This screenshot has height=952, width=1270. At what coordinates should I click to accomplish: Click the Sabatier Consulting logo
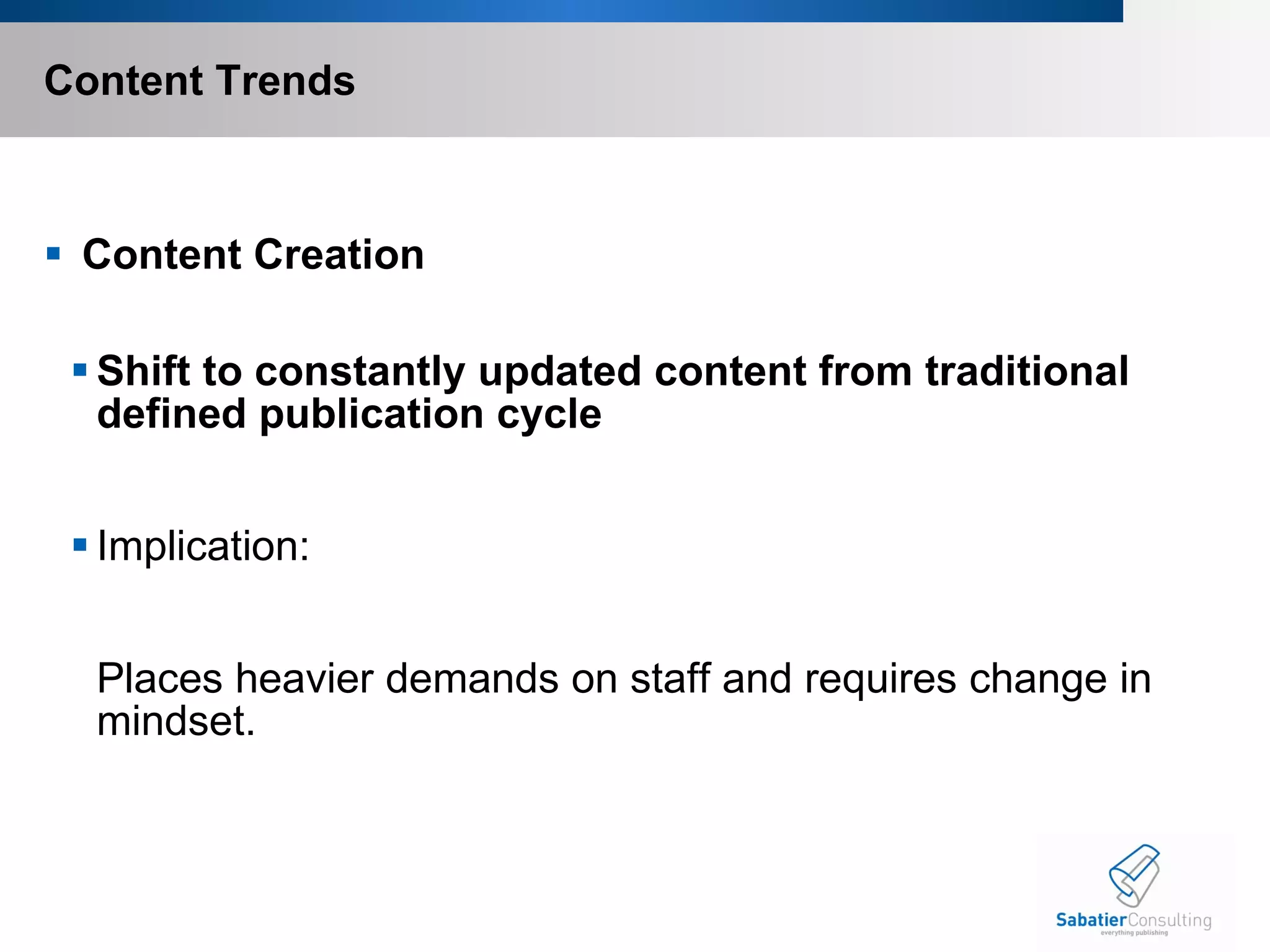pos(1135,890)
